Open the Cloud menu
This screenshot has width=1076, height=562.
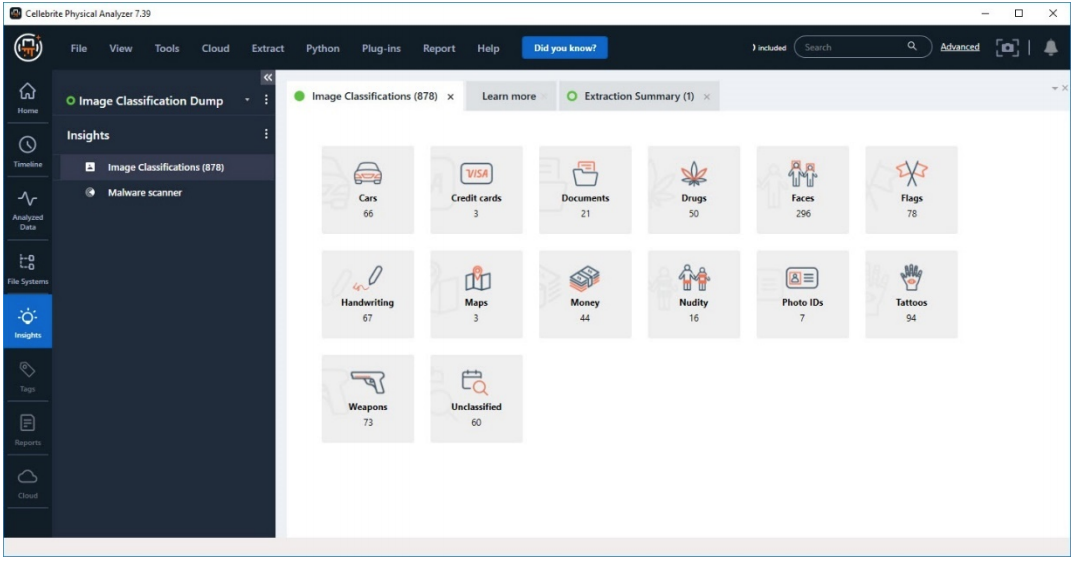[215, 48]
